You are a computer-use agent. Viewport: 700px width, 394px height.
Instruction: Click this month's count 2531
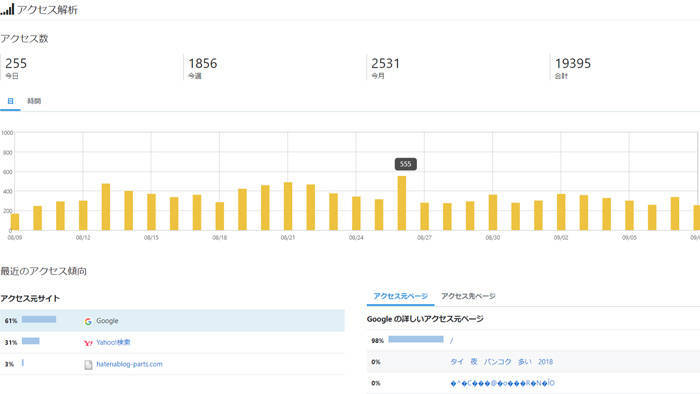click(x=385, y=63)
